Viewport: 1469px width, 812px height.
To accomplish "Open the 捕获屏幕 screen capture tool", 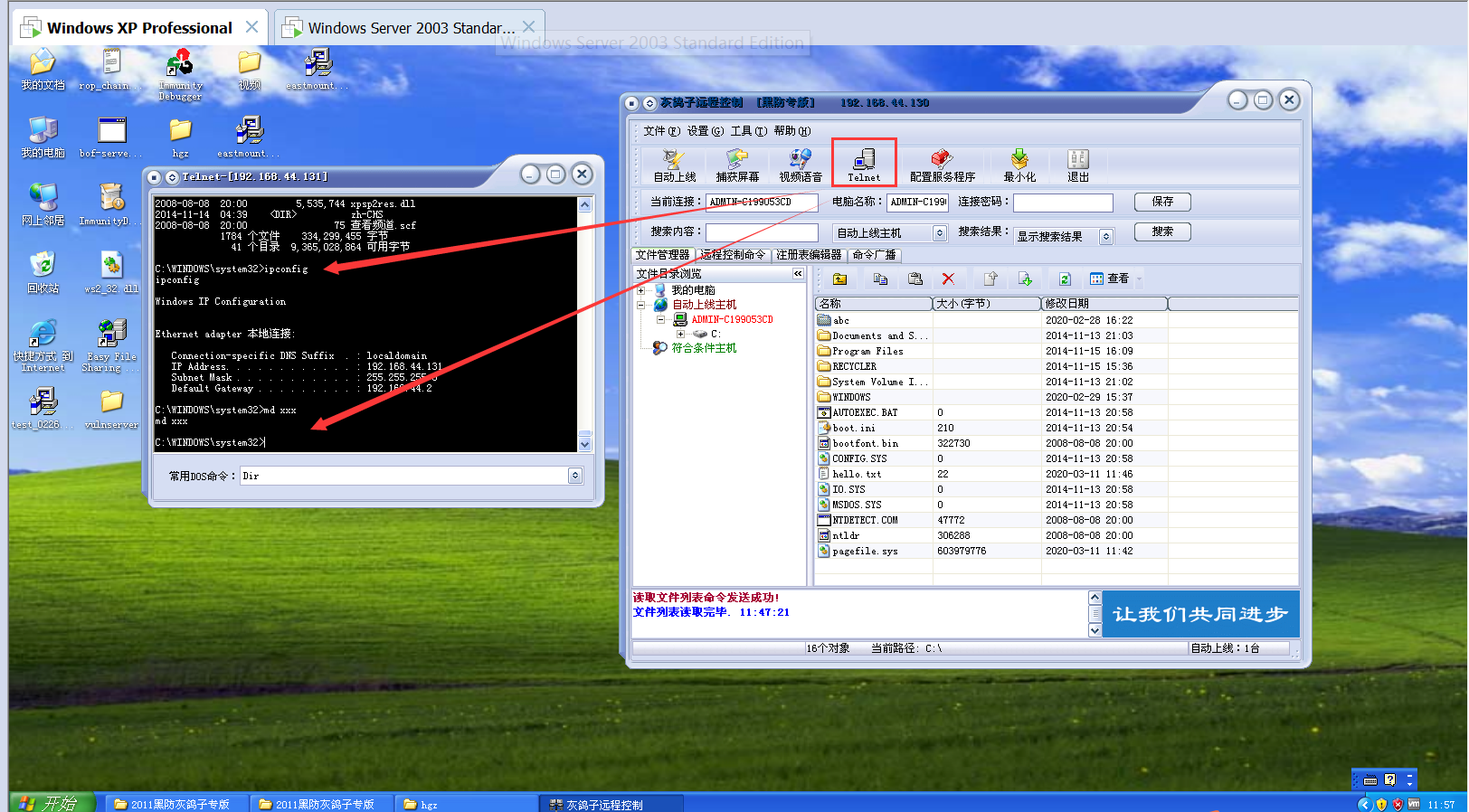I will pos(737,165).
